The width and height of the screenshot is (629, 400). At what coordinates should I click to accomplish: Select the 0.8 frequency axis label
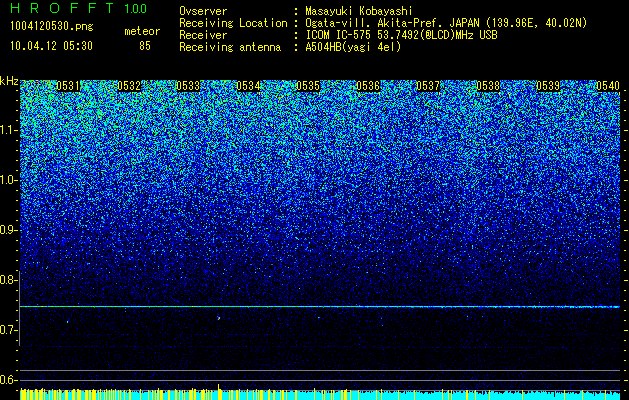click(8, 280)
